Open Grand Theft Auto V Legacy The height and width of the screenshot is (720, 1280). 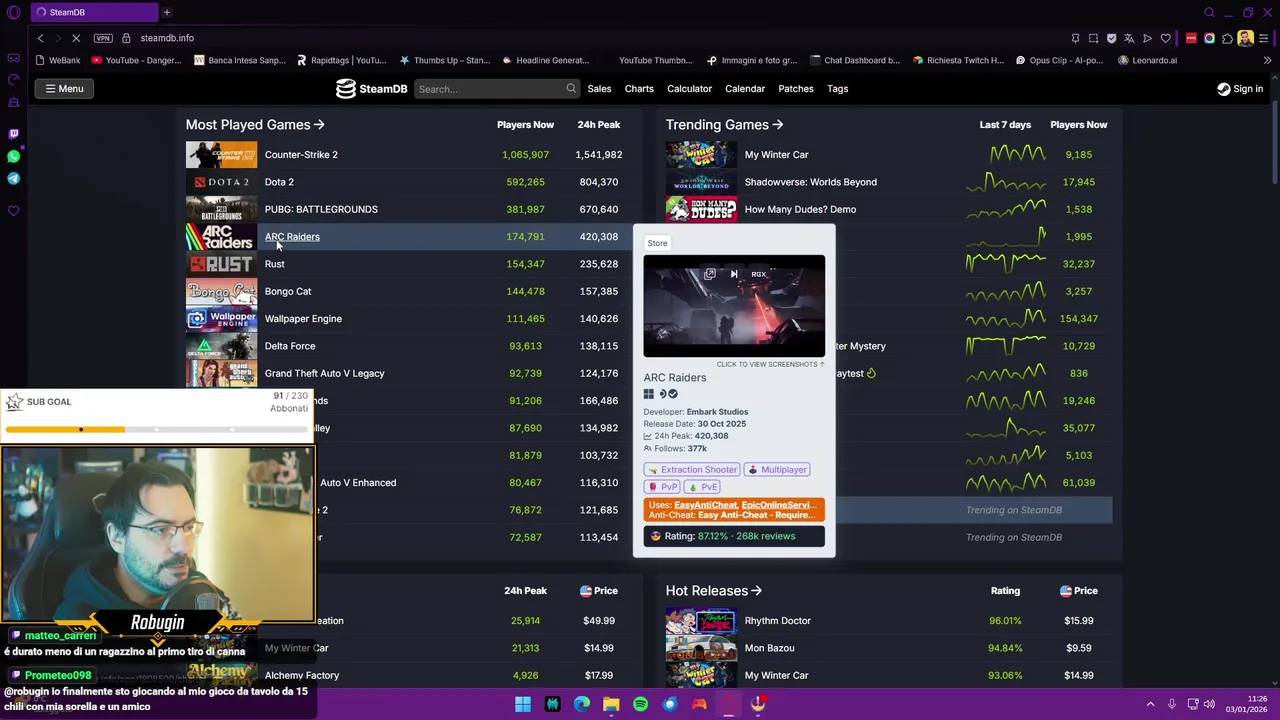tap(324, 373)
